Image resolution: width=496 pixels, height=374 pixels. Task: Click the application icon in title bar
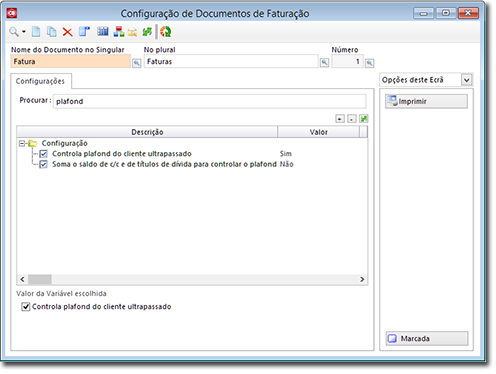pos(12,13)
